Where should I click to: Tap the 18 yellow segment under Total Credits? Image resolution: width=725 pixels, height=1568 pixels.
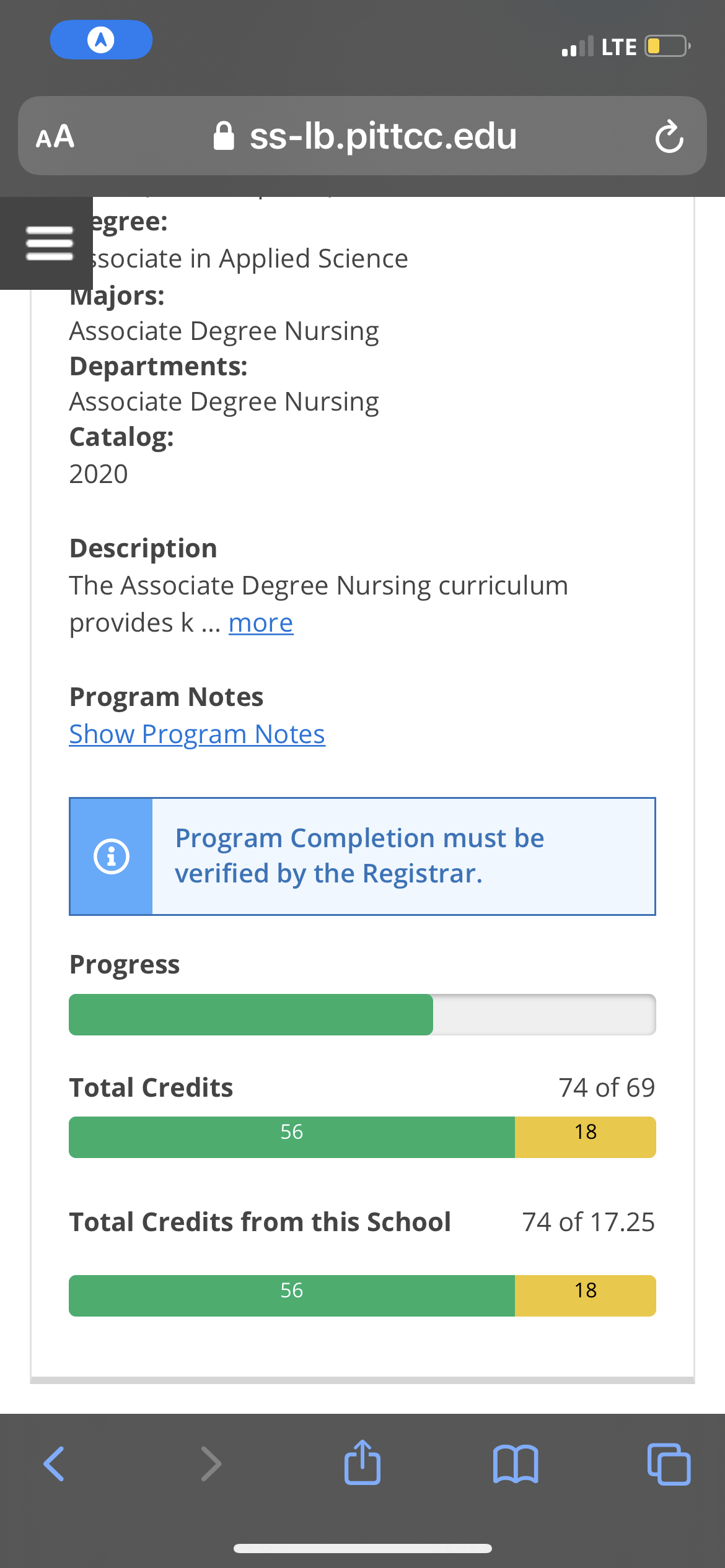tap(586, 1137)
